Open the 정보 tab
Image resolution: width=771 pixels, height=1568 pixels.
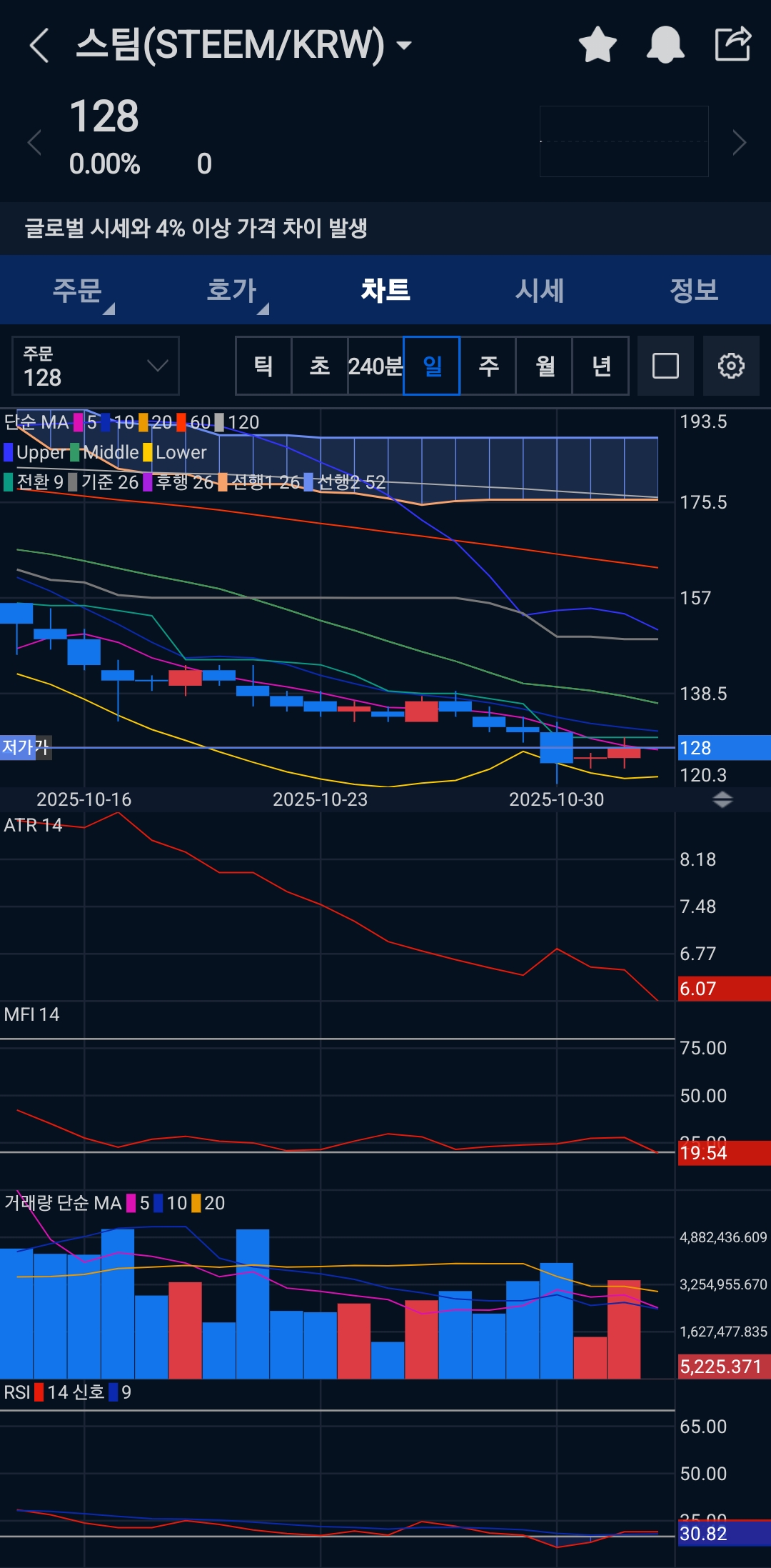pyautogui.click(x=694, y=290)
